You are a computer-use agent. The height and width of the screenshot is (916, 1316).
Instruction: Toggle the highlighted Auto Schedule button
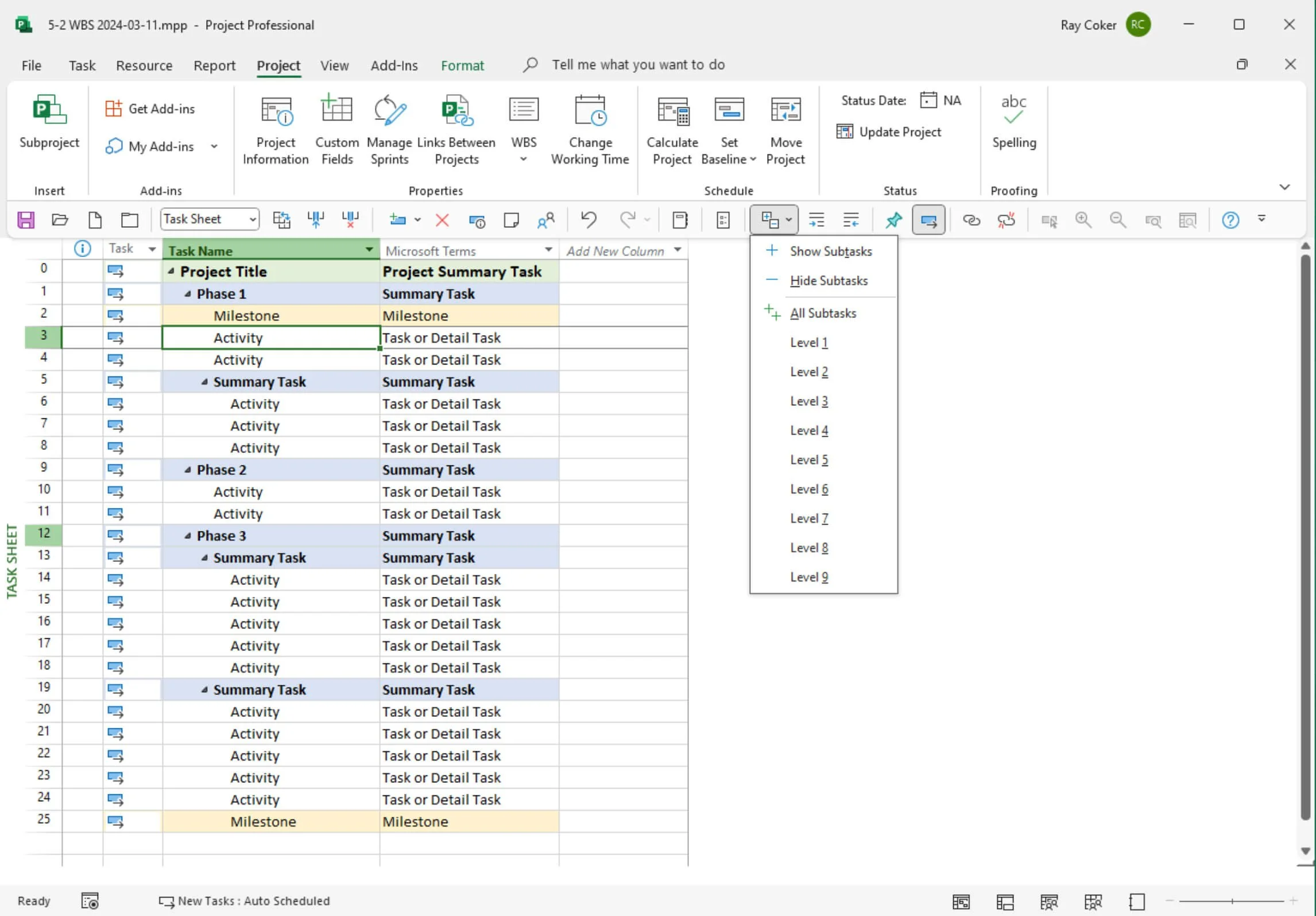[928, 220]
